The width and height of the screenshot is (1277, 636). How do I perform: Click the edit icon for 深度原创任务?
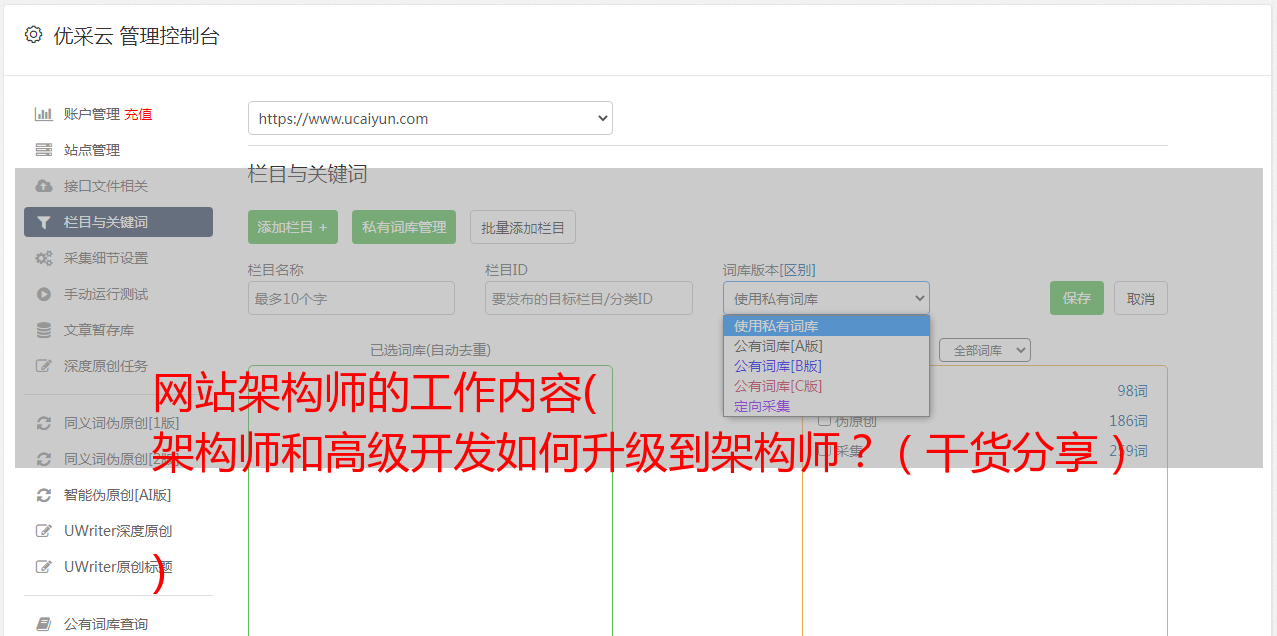click(x=43, y=366)
